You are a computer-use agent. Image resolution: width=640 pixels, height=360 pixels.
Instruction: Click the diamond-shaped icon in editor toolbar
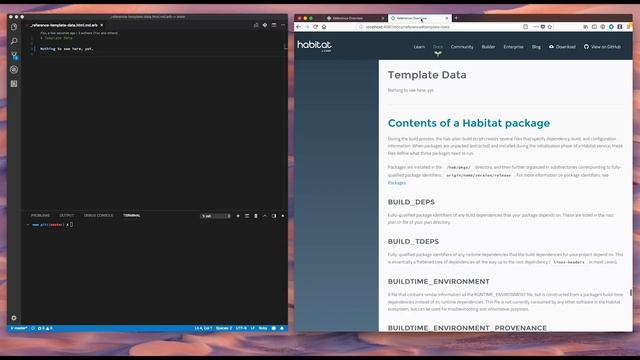point(265,25)
